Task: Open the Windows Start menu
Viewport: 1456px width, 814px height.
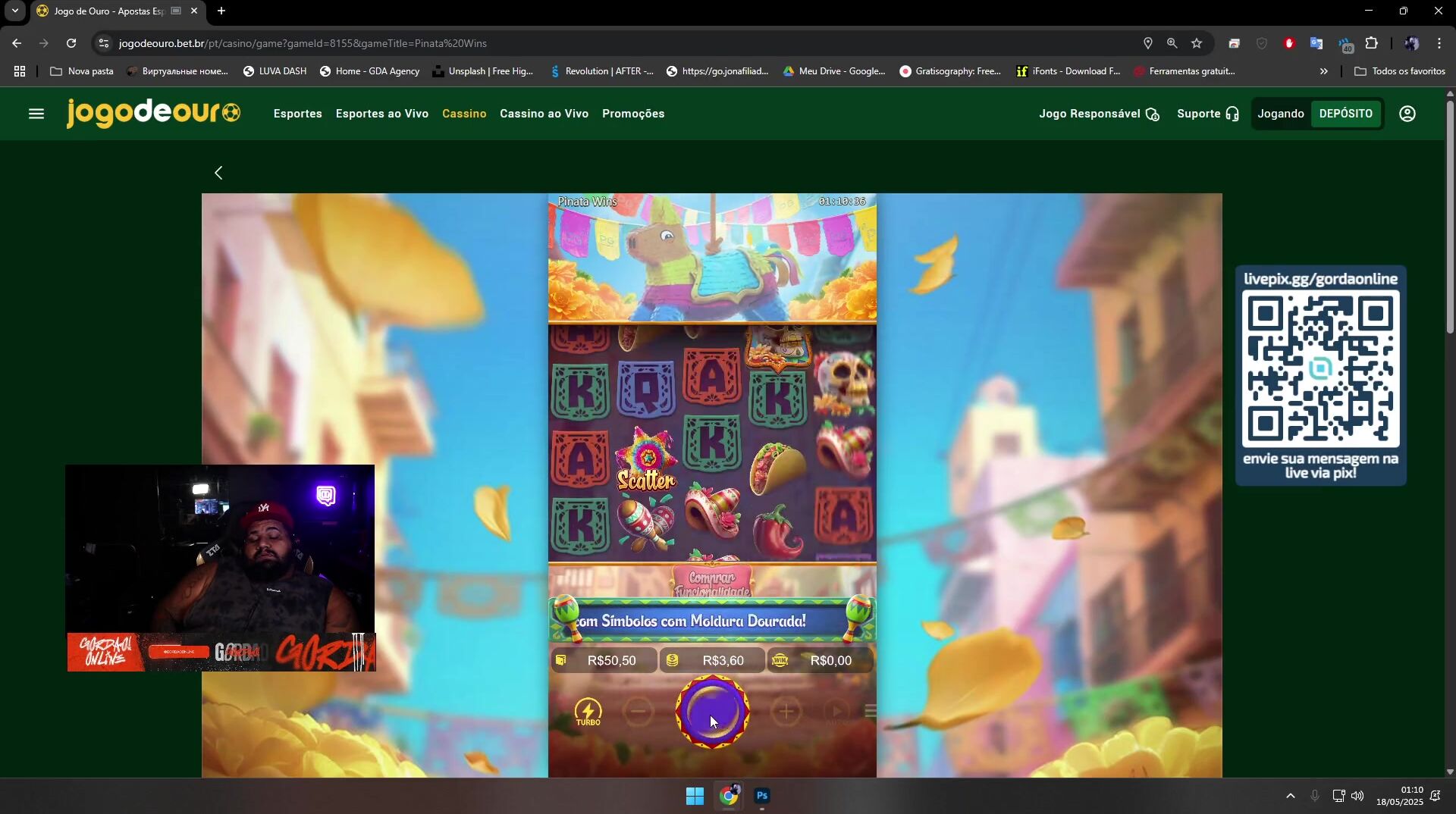Action: click(x=695, y=796)
